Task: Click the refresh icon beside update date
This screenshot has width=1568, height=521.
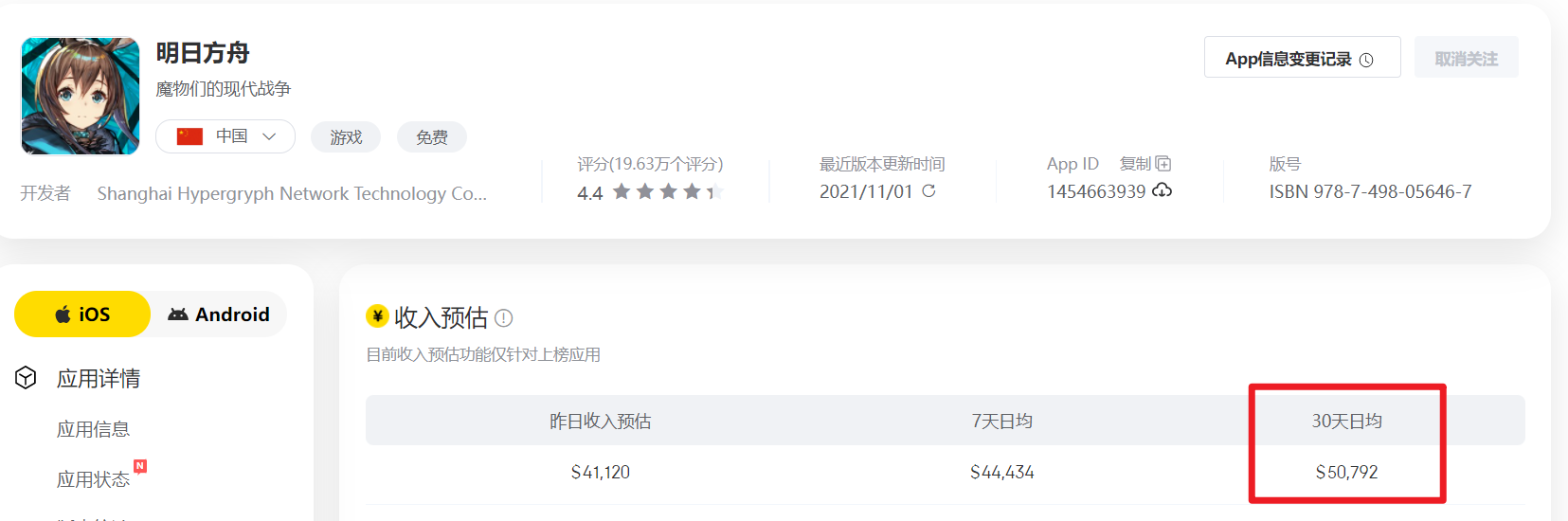Action: (928, 190)
